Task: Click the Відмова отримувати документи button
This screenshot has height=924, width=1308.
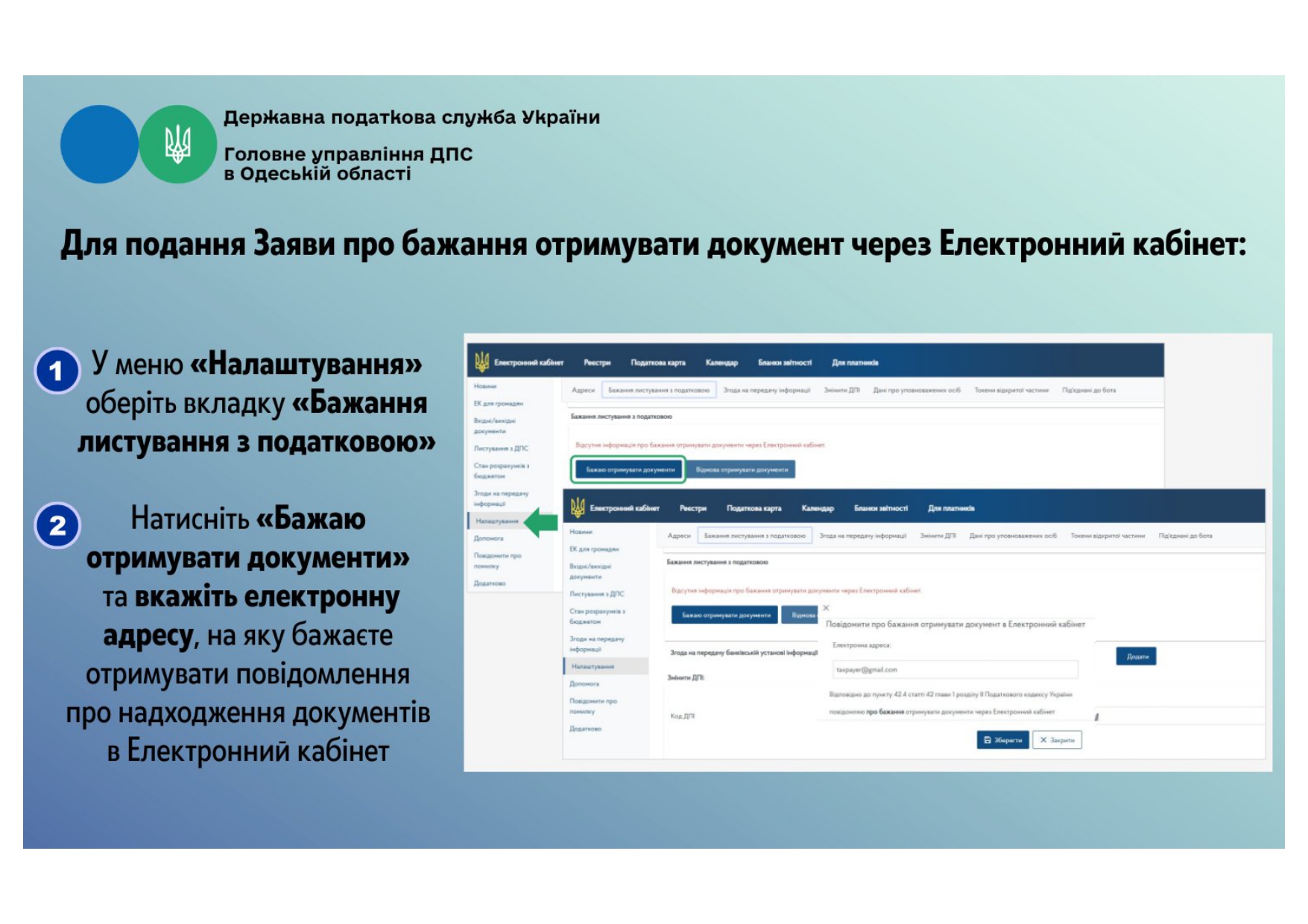Action: 742,469
